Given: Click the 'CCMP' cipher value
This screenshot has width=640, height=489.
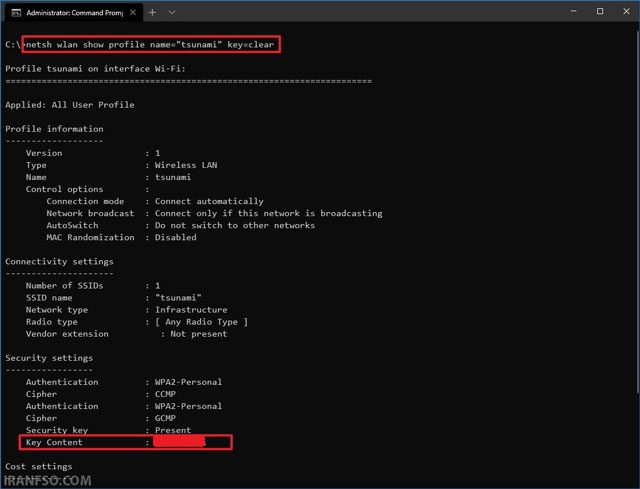Looking at the screenshot, I should [x=165, y=394].
